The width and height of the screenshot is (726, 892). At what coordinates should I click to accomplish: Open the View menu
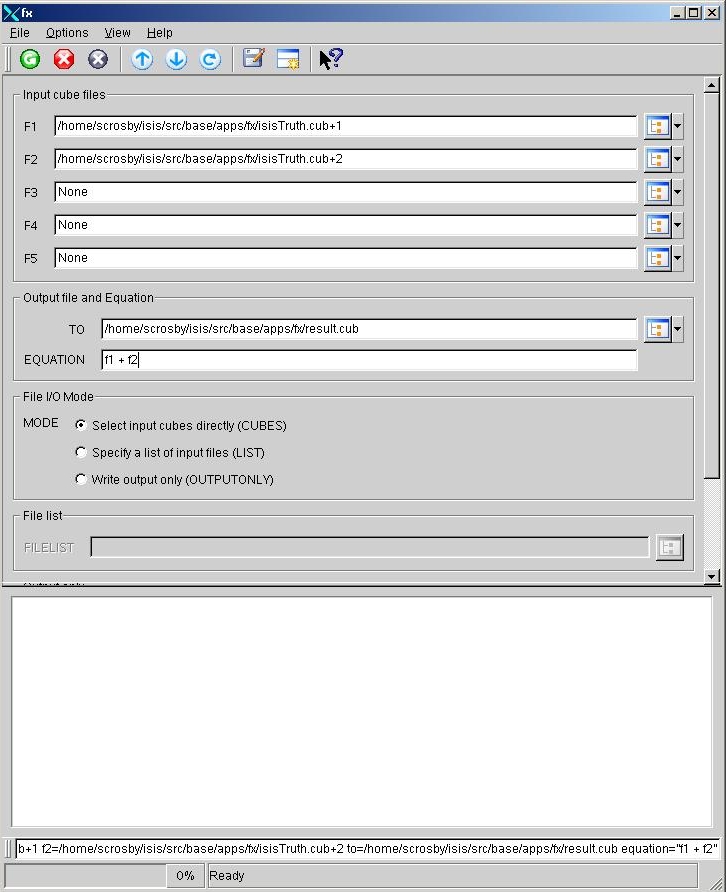(117, 33)
